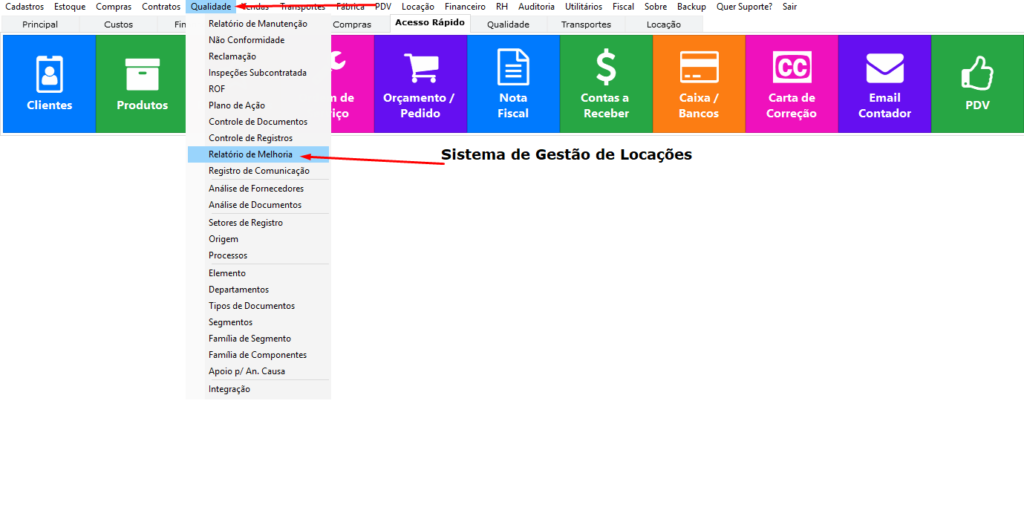Open Plano de Ação menu item
The image size is (1024, 519).
236,105
